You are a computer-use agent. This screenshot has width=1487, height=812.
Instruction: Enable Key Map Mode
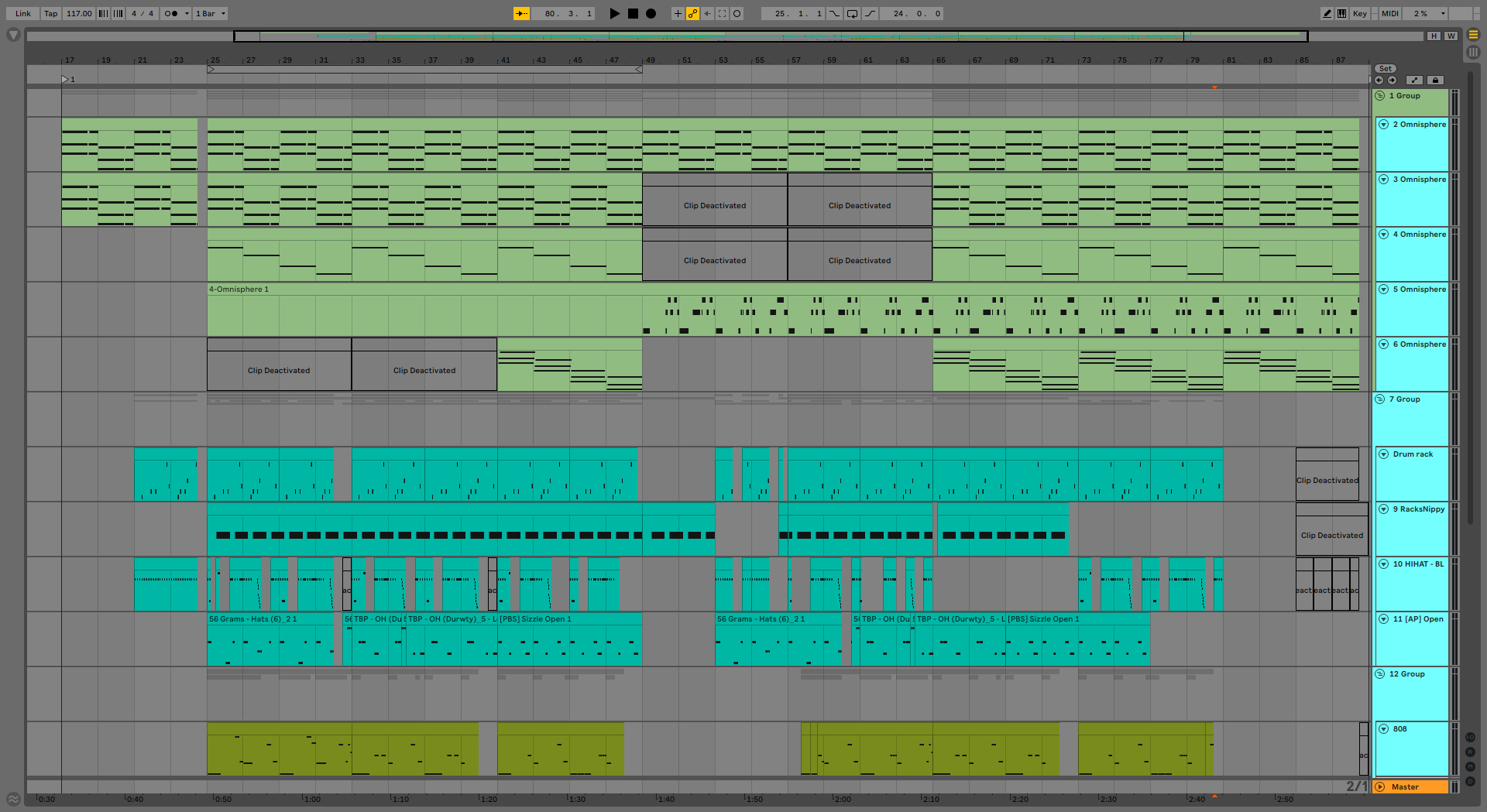tap(1360, 13)
